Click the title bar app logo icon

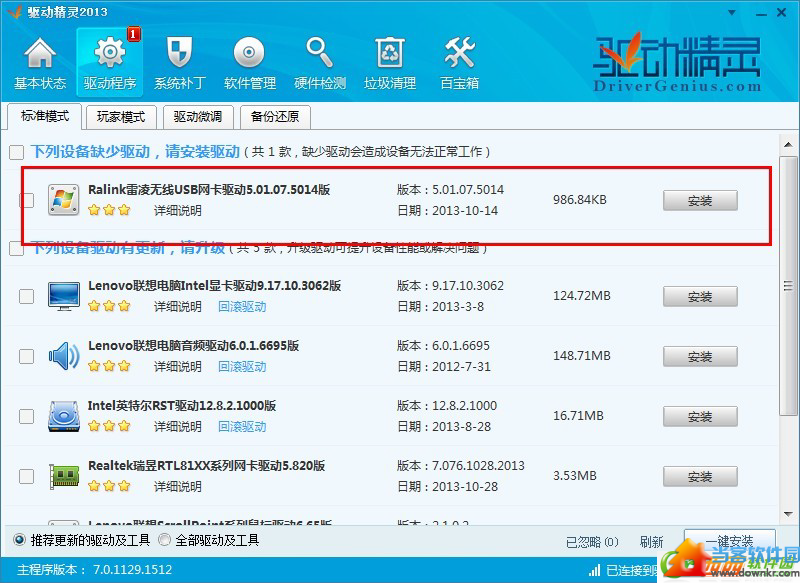[15, 12]
